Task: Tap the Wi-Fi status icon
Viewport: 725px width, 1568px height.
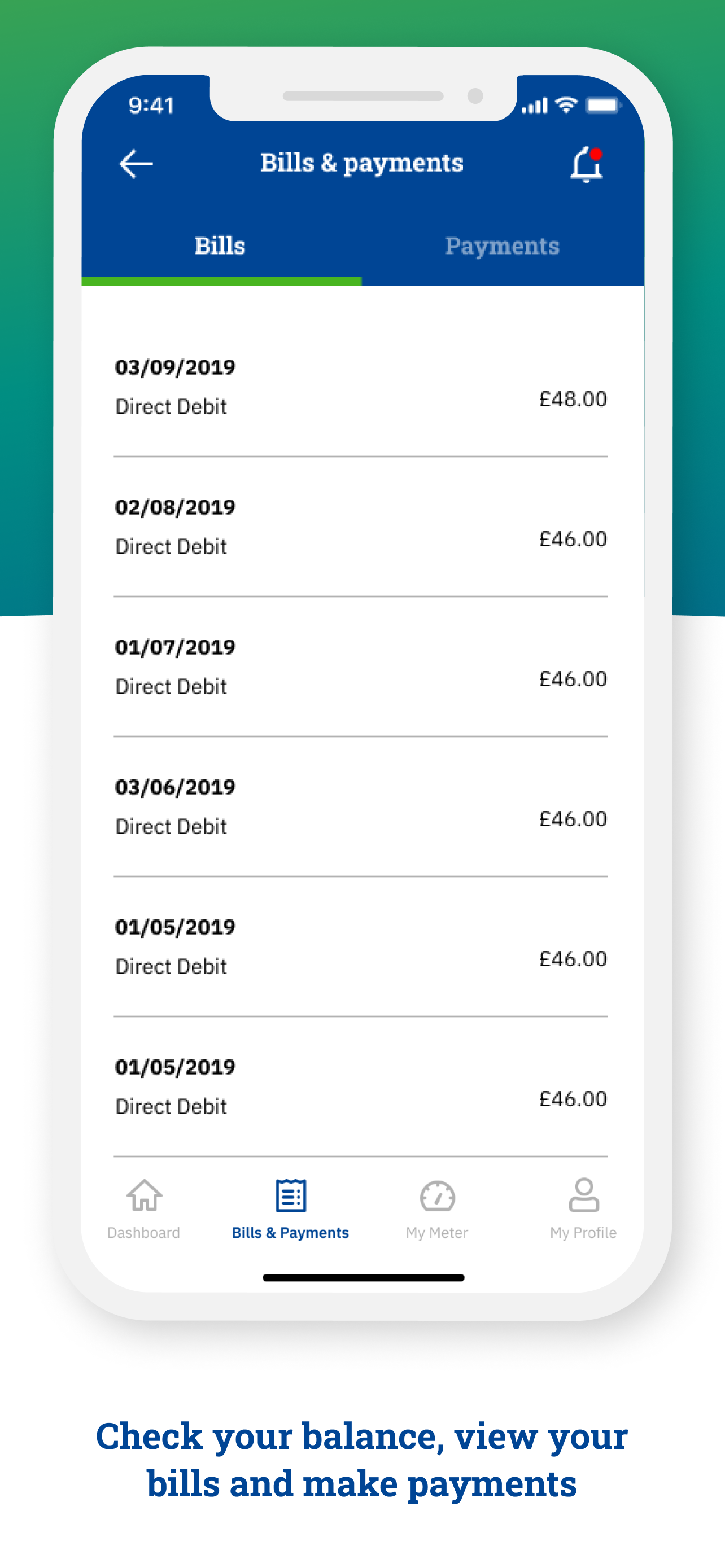Action: [x=567, y=104]
